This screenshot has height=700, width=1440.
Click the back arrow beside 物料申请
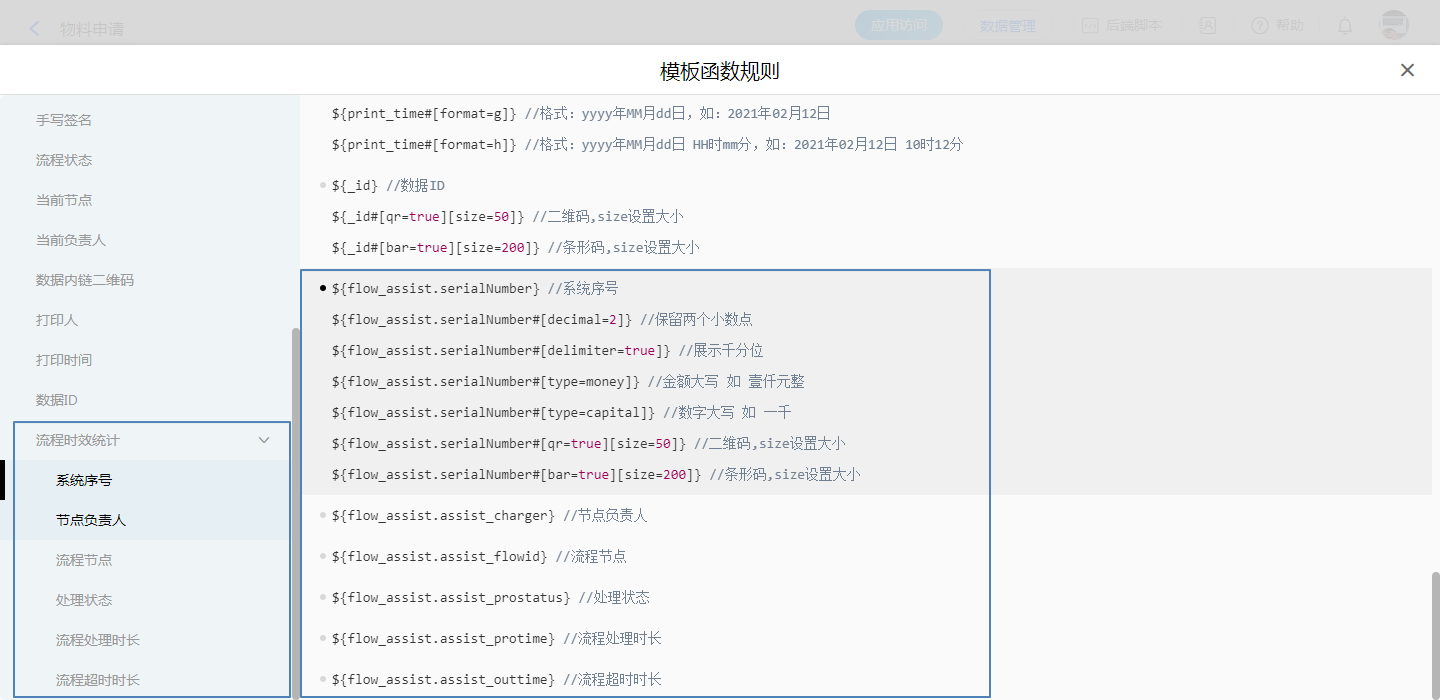tap(35, 28)
